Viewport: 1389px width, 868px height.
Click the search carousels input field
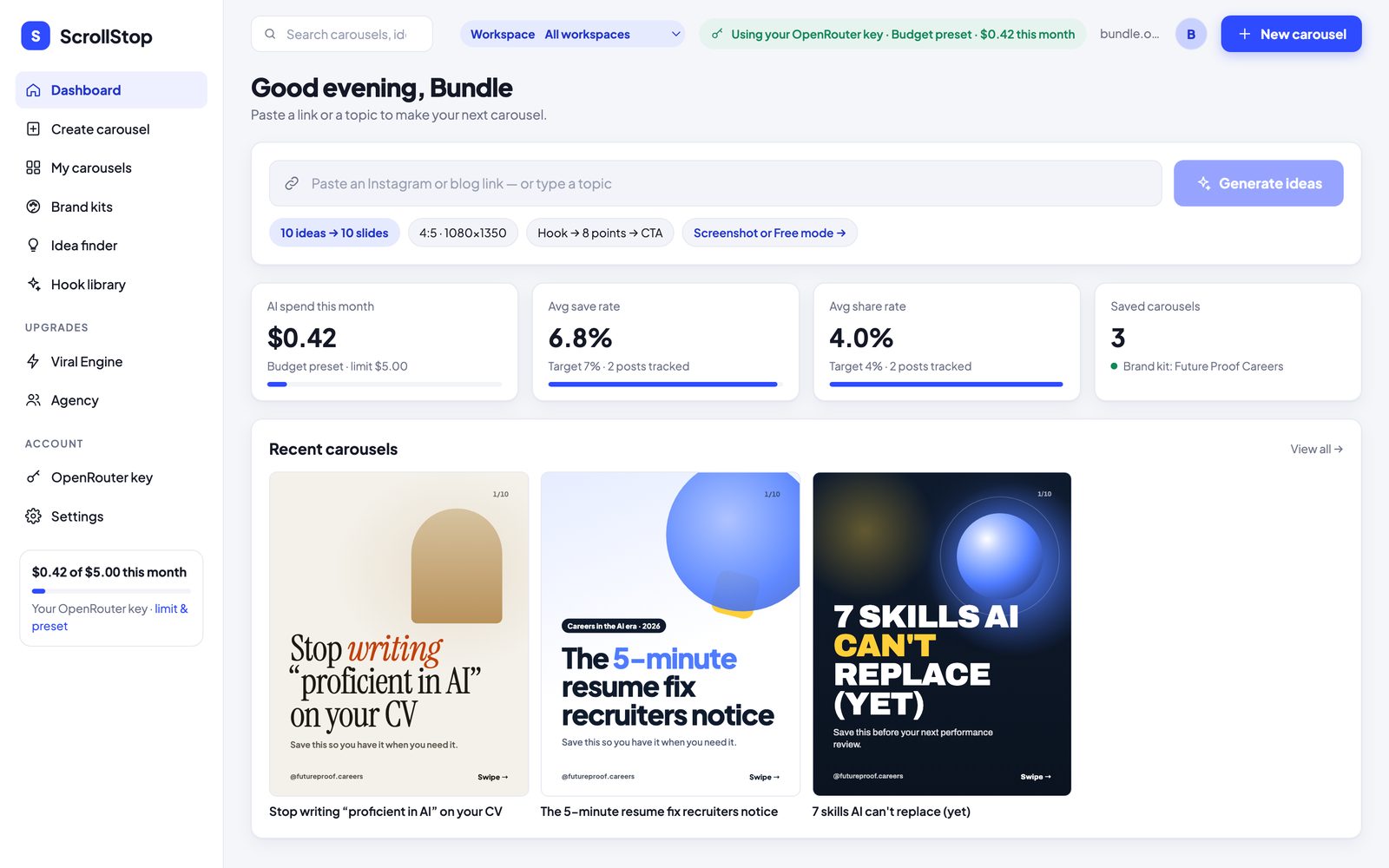coord(342,34)
